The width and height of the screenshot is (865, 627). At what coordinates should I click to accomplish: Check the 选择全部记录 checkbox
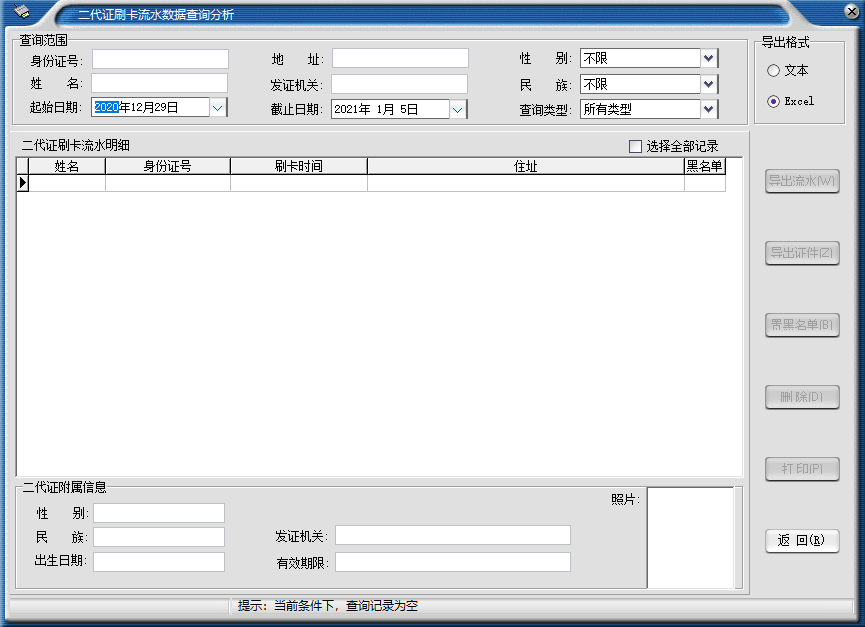[x=635, y=147]
